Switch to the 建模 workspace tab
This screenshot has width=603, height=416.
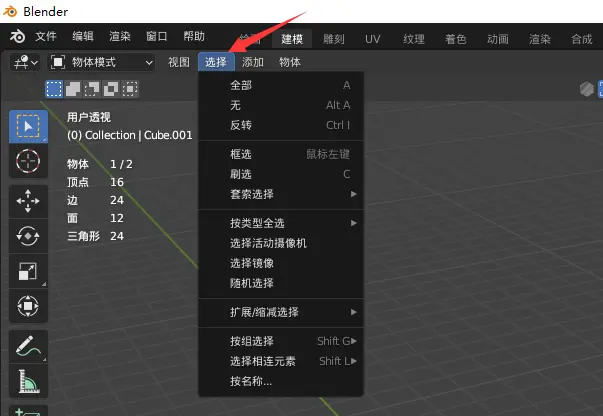click(x=292, y=39)
